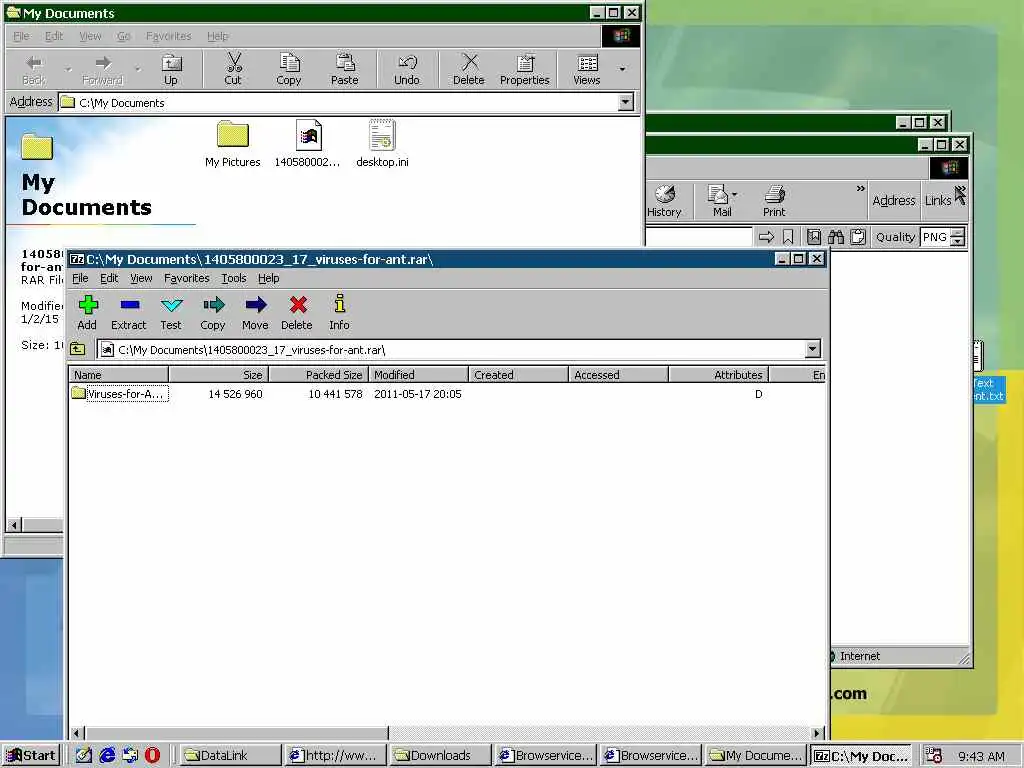Click the binoculars icon in browser toolbar

(836, 237)
